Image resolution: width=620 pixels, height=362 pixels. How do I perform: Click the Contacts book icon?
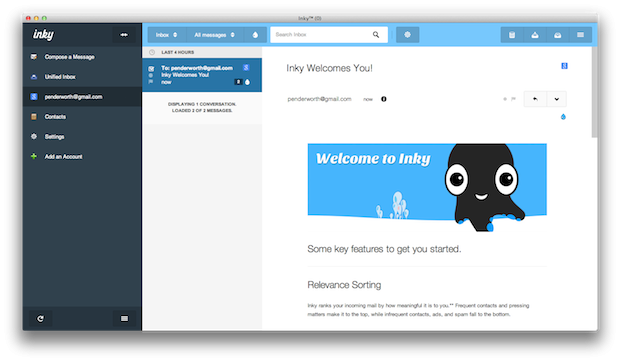tap(34, 117)
